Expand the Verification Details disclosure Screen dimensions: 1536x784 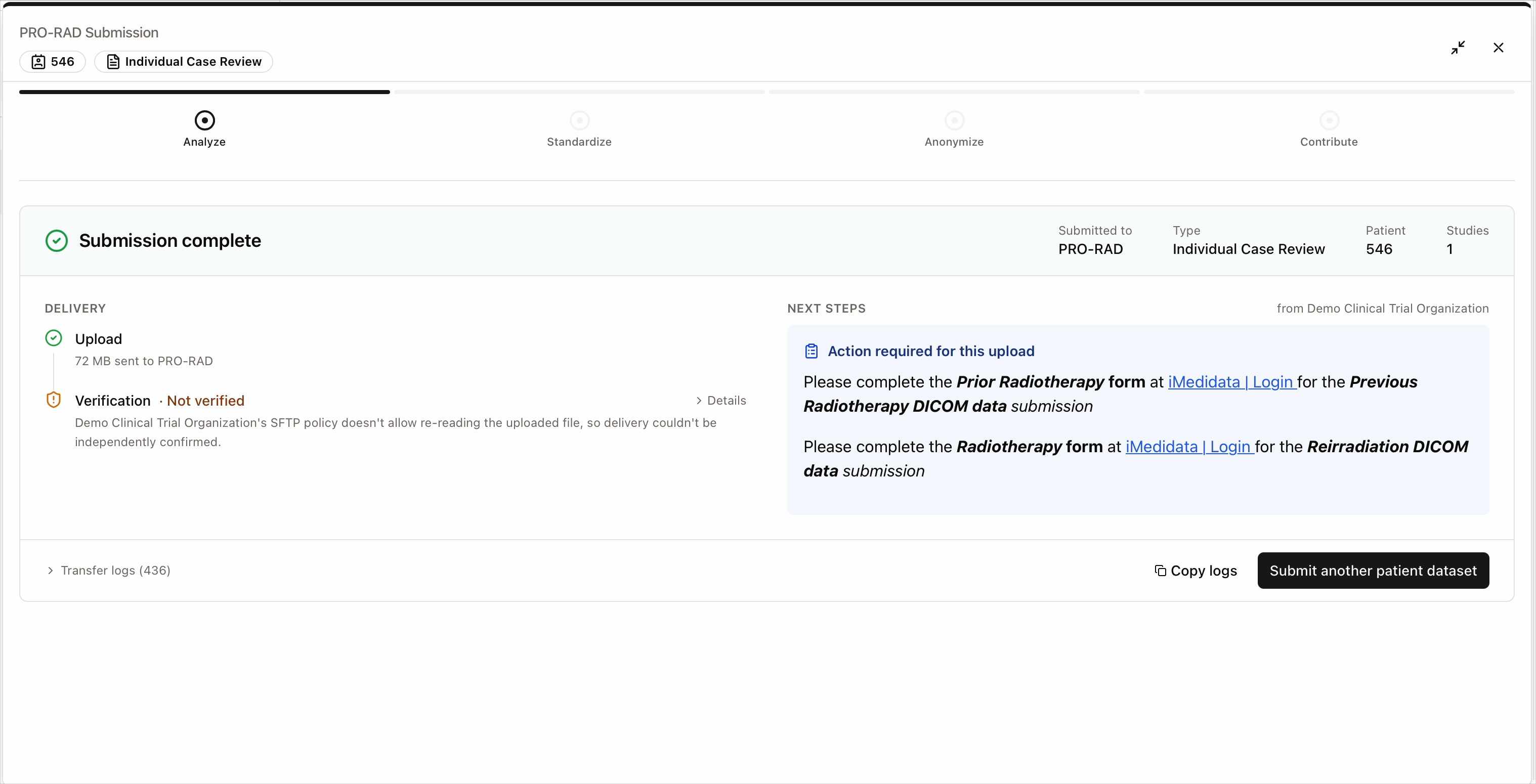click(721, 401)
